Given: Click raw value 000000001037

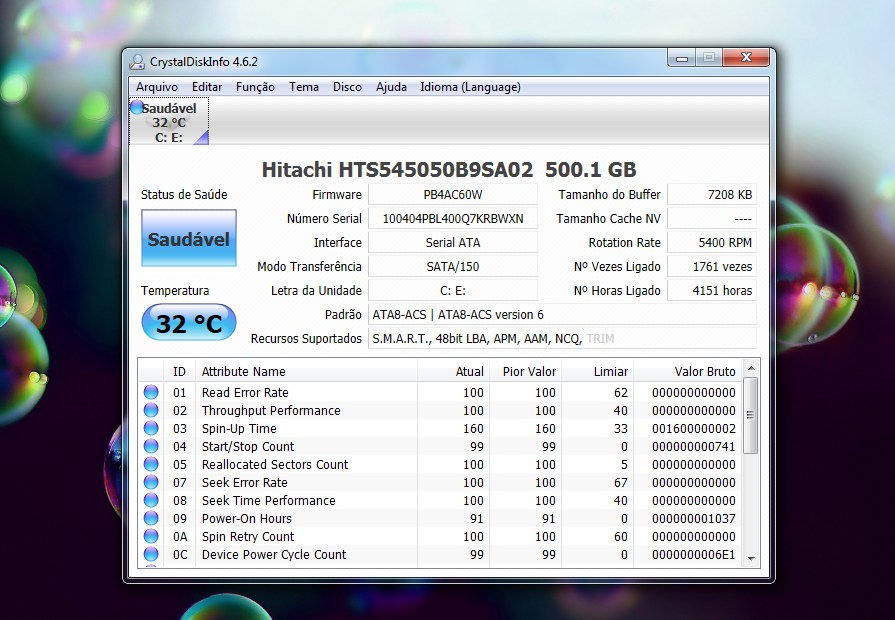Looking at the screenshot, I should point(694,518).
